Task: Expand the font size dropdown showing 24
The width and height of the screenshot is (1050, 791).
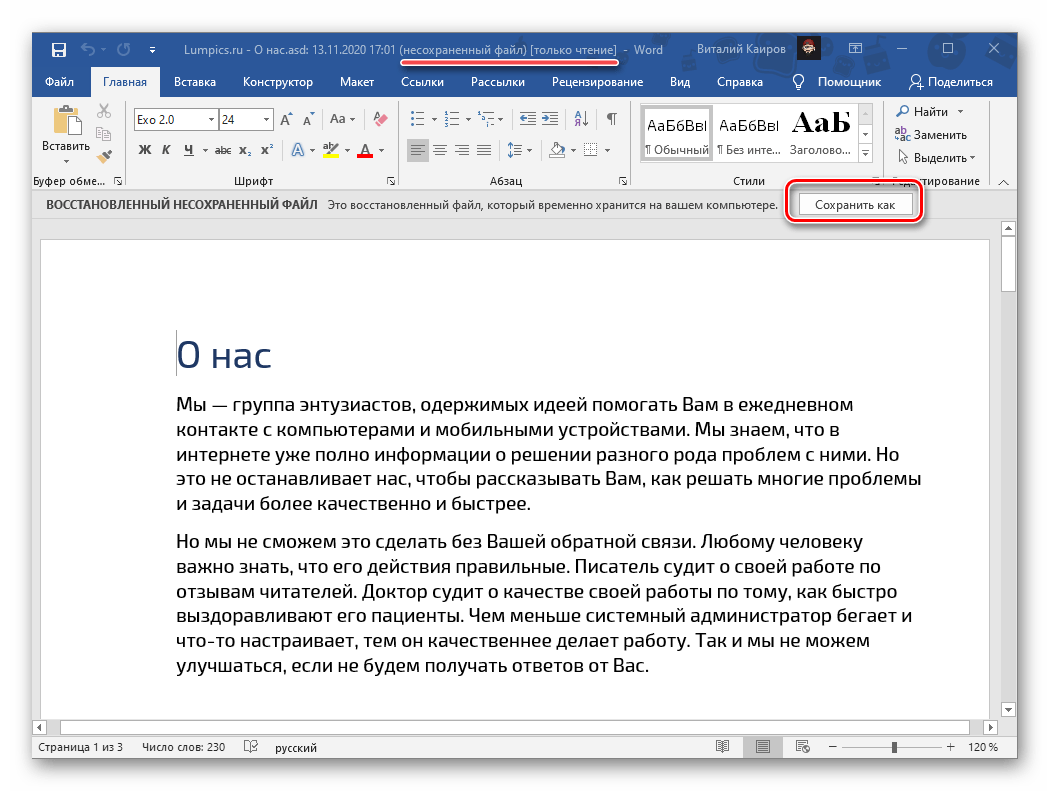Action: (265, 120)
